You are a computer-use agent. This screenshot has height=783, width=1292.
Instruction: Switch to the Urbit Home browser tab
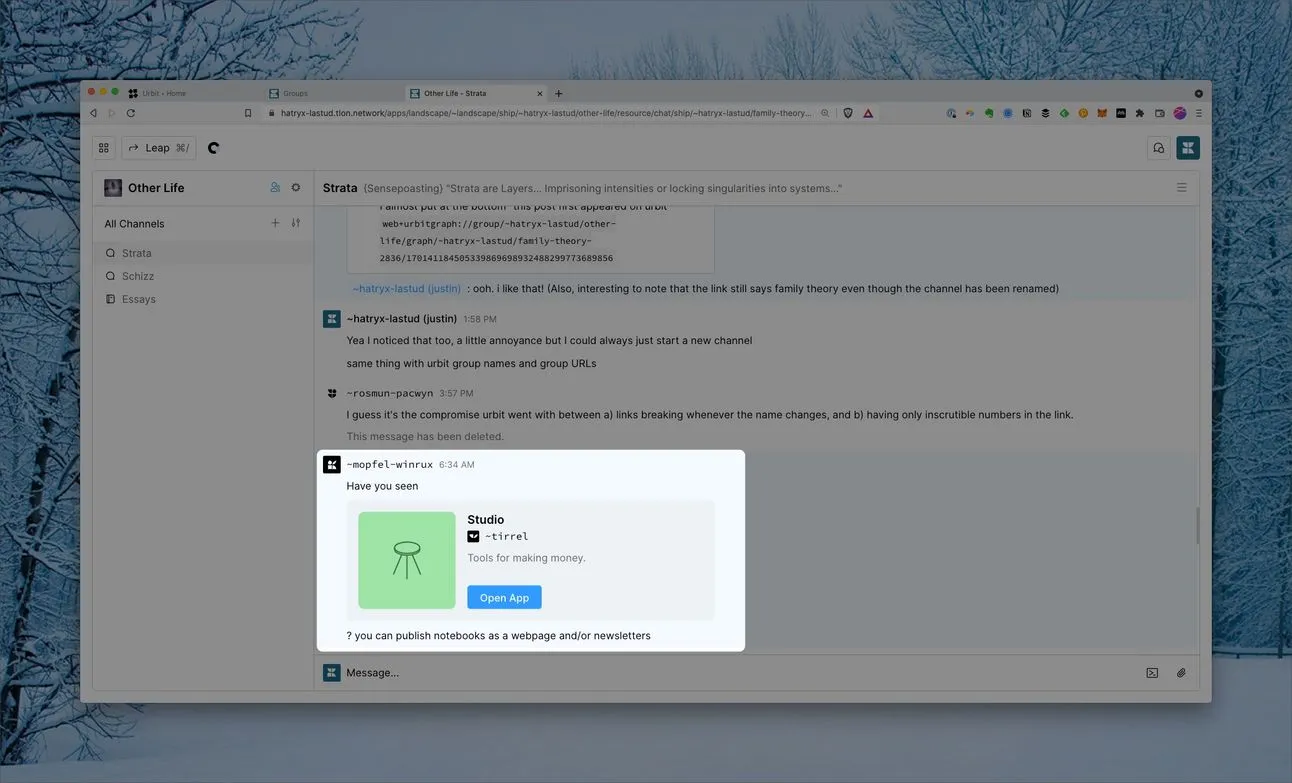[x=163, y=93]
